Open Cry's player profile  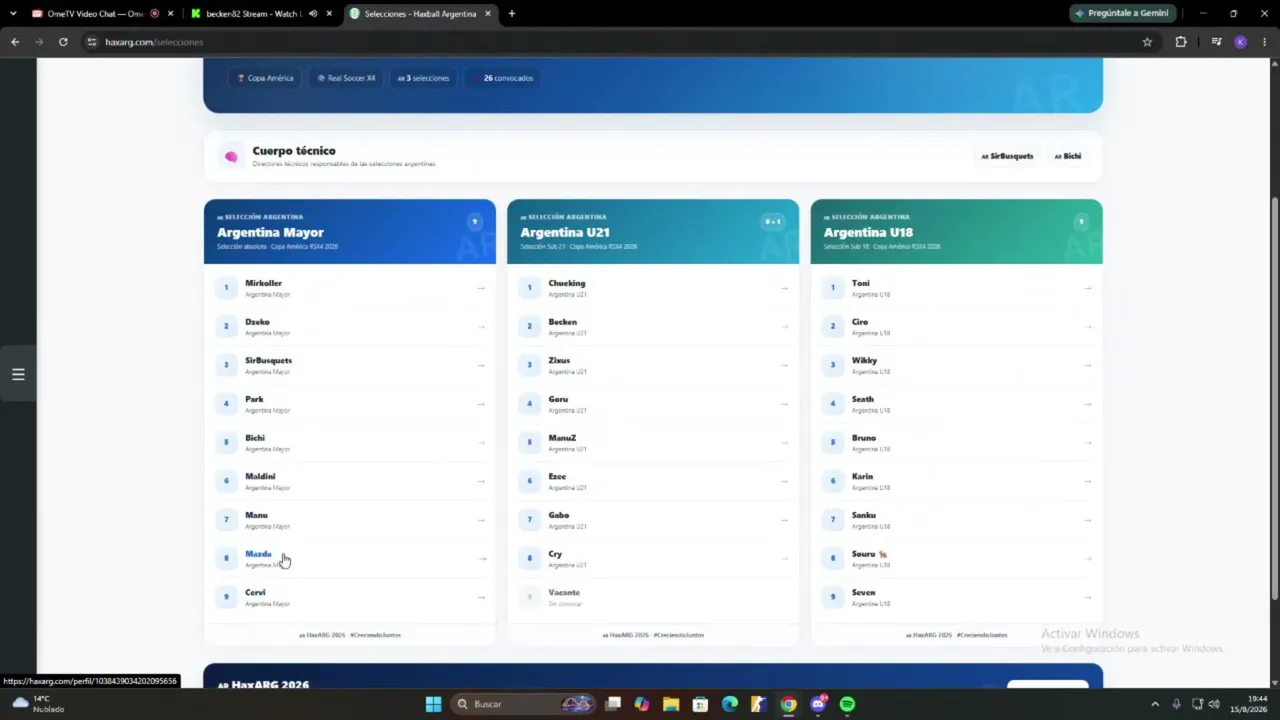(653, 559)
